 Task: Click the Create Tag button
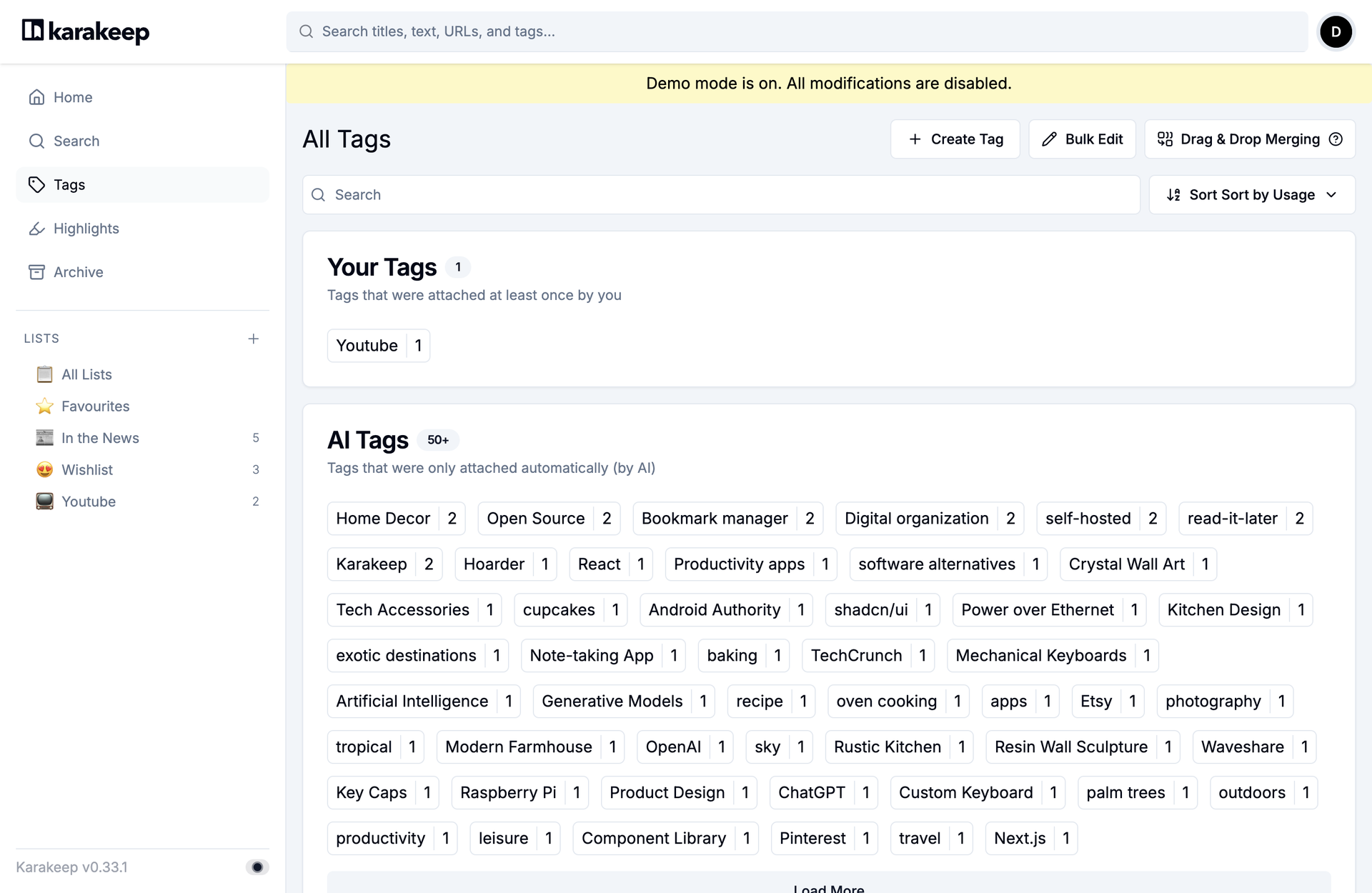(x=955, y=139)
